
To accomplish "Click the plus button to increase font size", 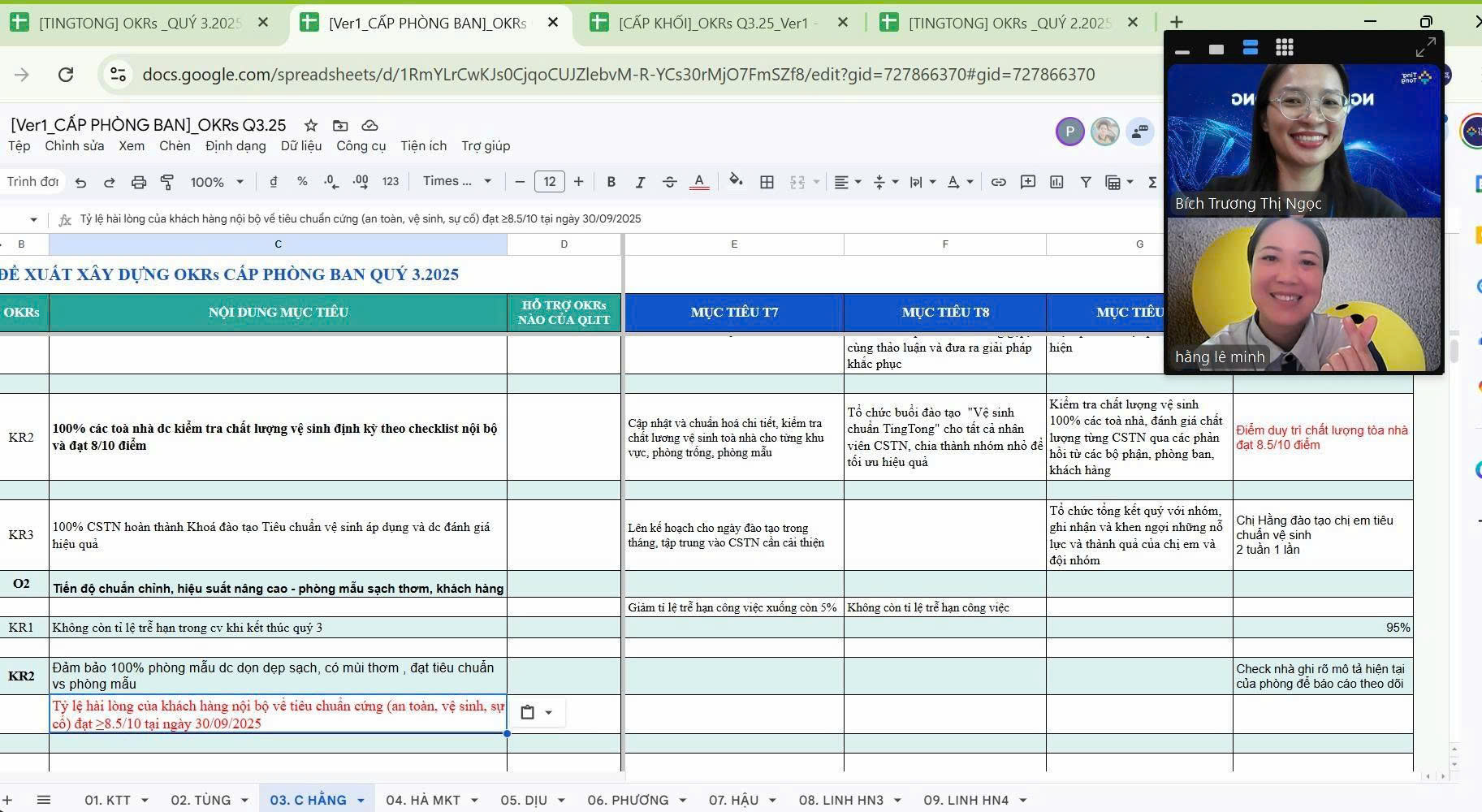I will tap(578, 182).
